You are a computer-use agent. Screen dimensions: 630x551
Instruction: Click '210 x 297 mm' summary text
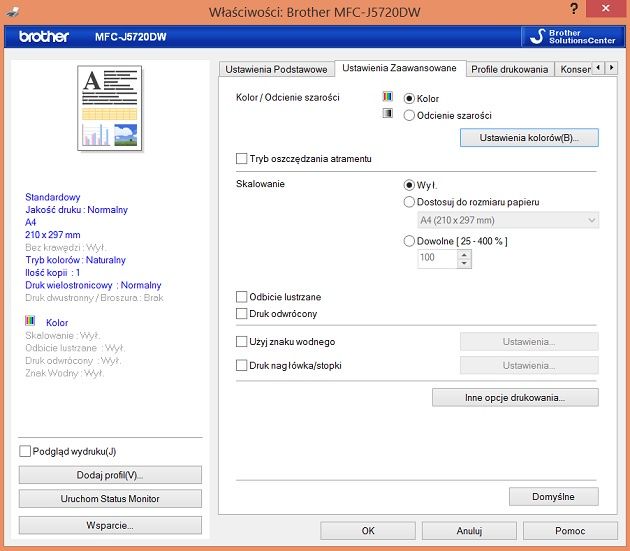click(x=53, y=235)
